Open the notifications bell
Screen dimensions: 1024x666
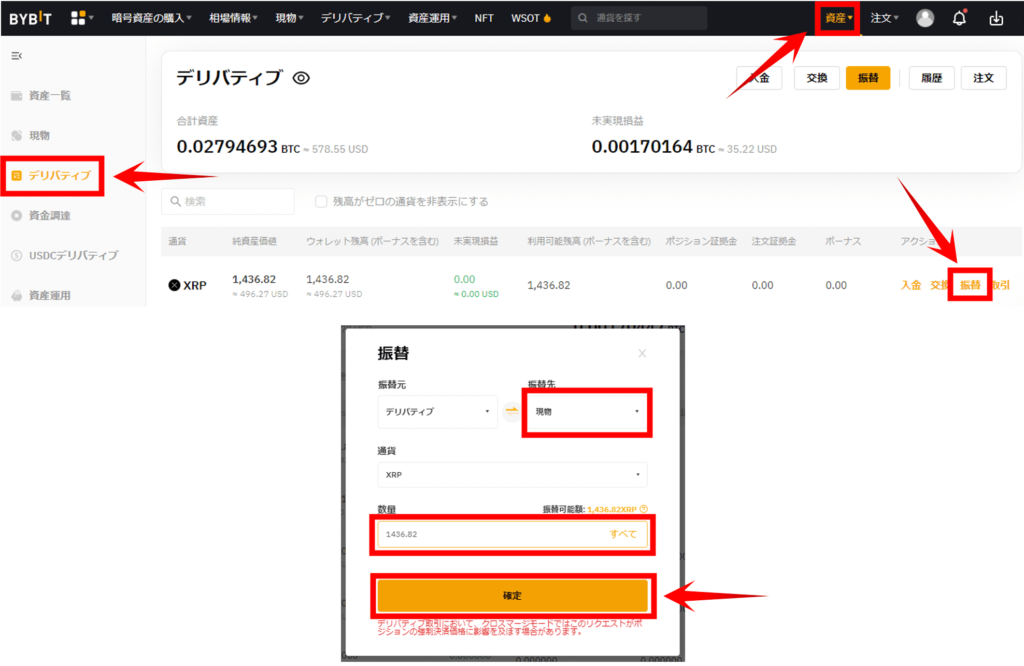(x=959, y=18)
